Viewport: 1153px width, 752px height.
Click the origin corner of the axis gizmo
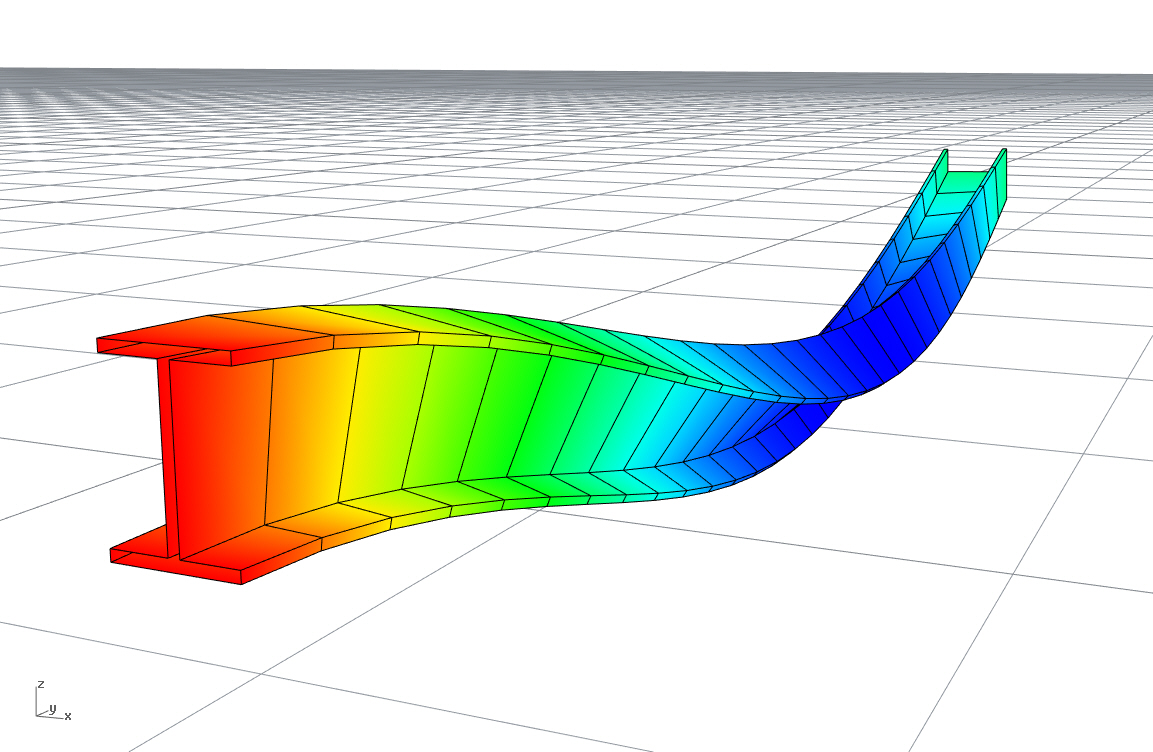[38, 714]
